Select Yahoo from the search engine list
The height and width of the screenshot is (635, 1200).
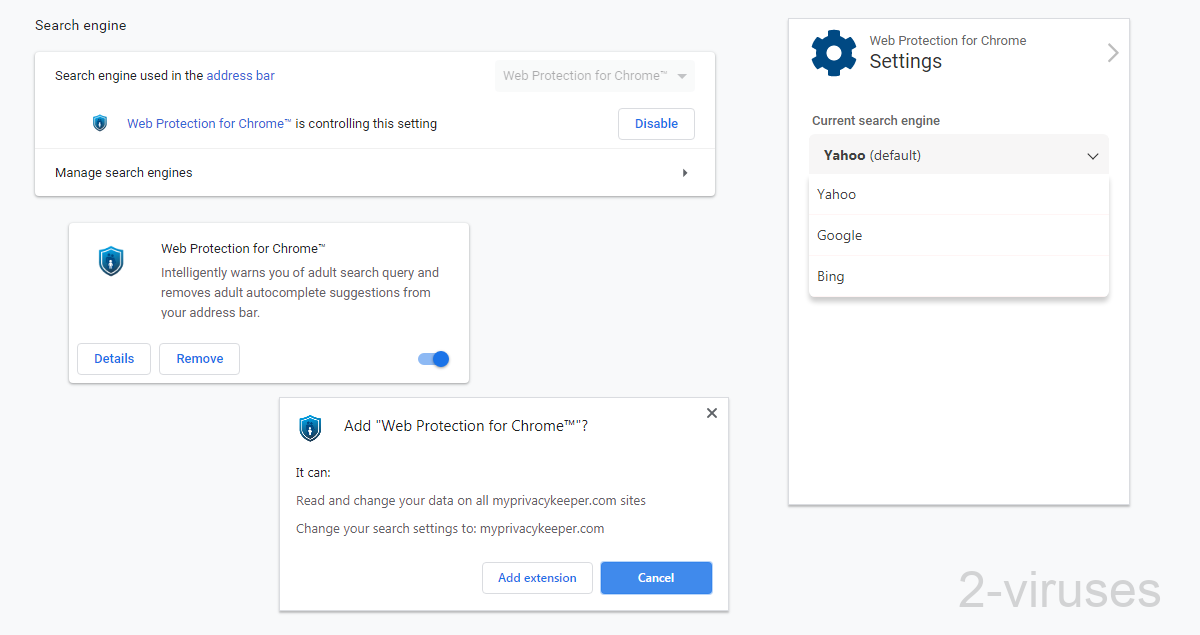point(836,194)
